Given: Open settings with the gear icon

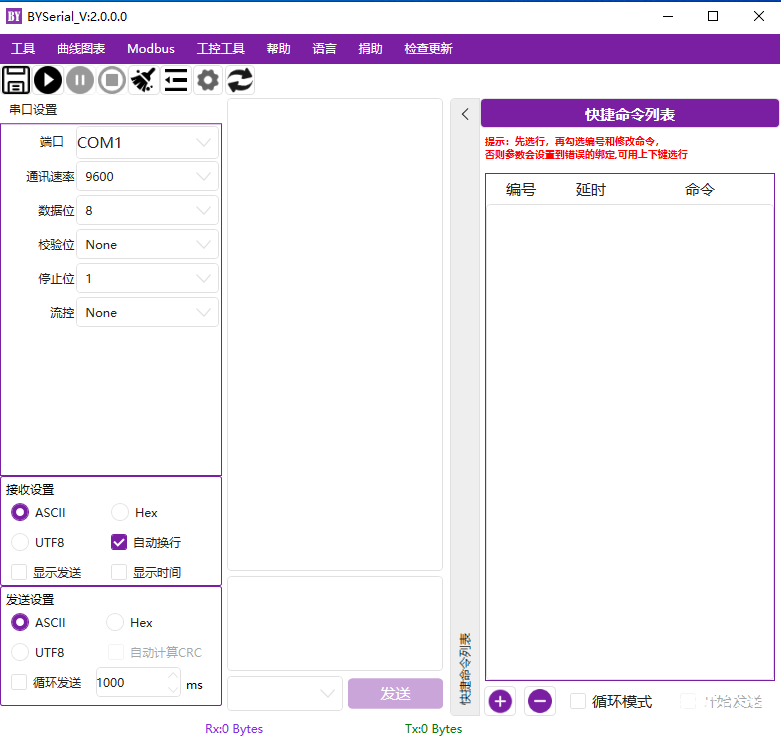Looking at the screenshot, I should click(208, 81).
